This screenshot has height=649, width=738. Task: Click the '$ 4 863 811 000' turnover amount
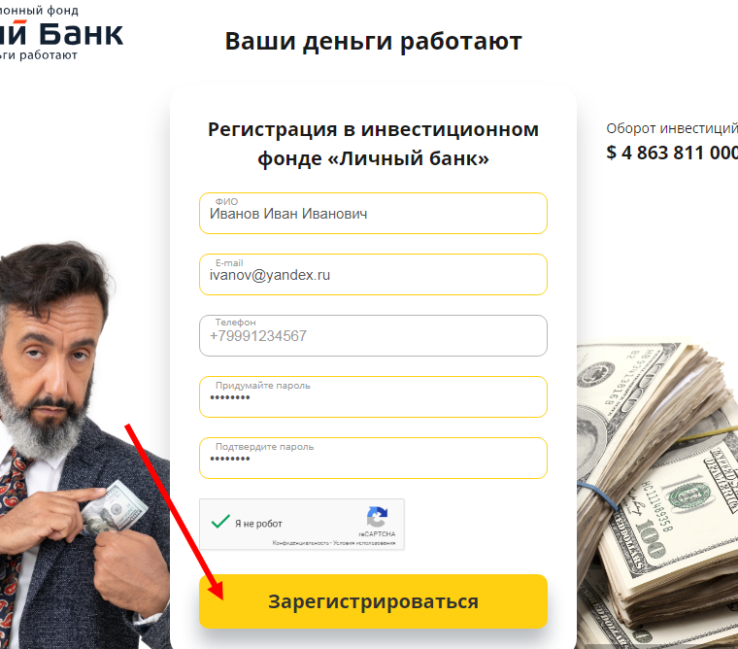coord(672,152)
